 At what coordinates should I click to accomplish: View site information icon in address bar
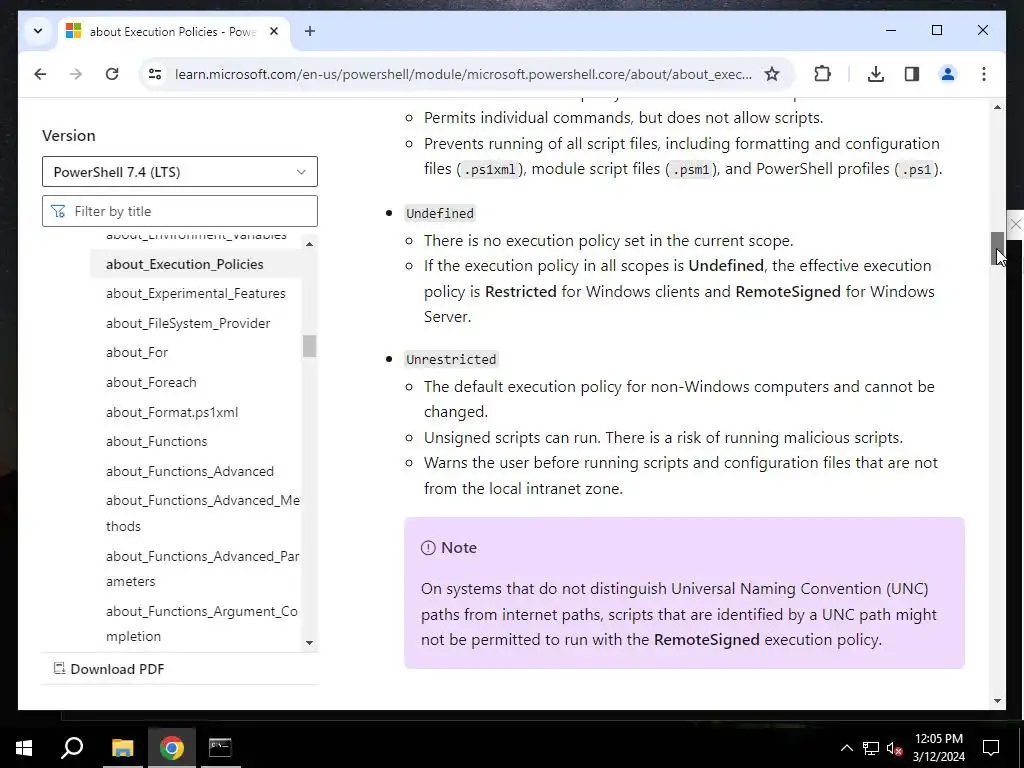click(155, 74)
